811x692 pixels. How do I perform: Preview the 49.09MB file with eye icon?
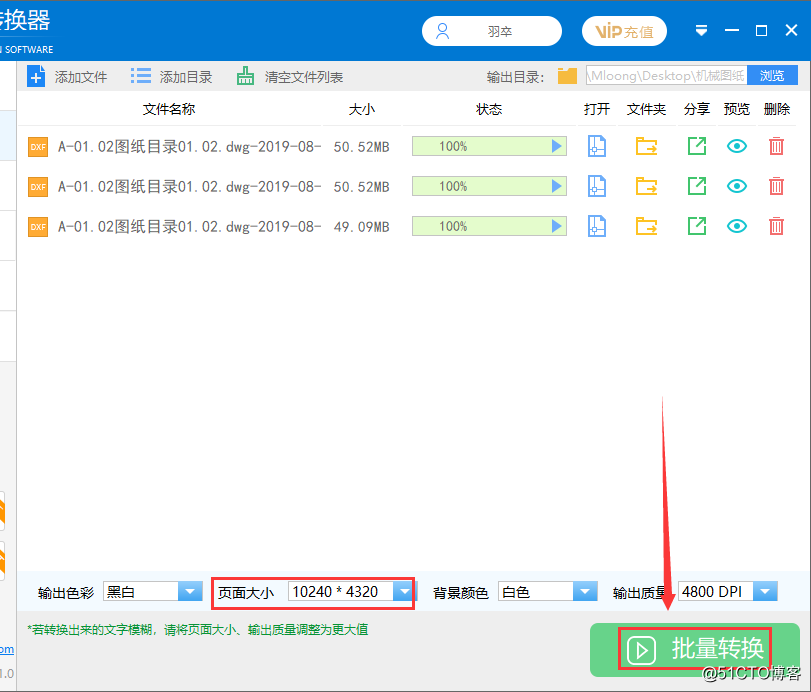[737, 226]
